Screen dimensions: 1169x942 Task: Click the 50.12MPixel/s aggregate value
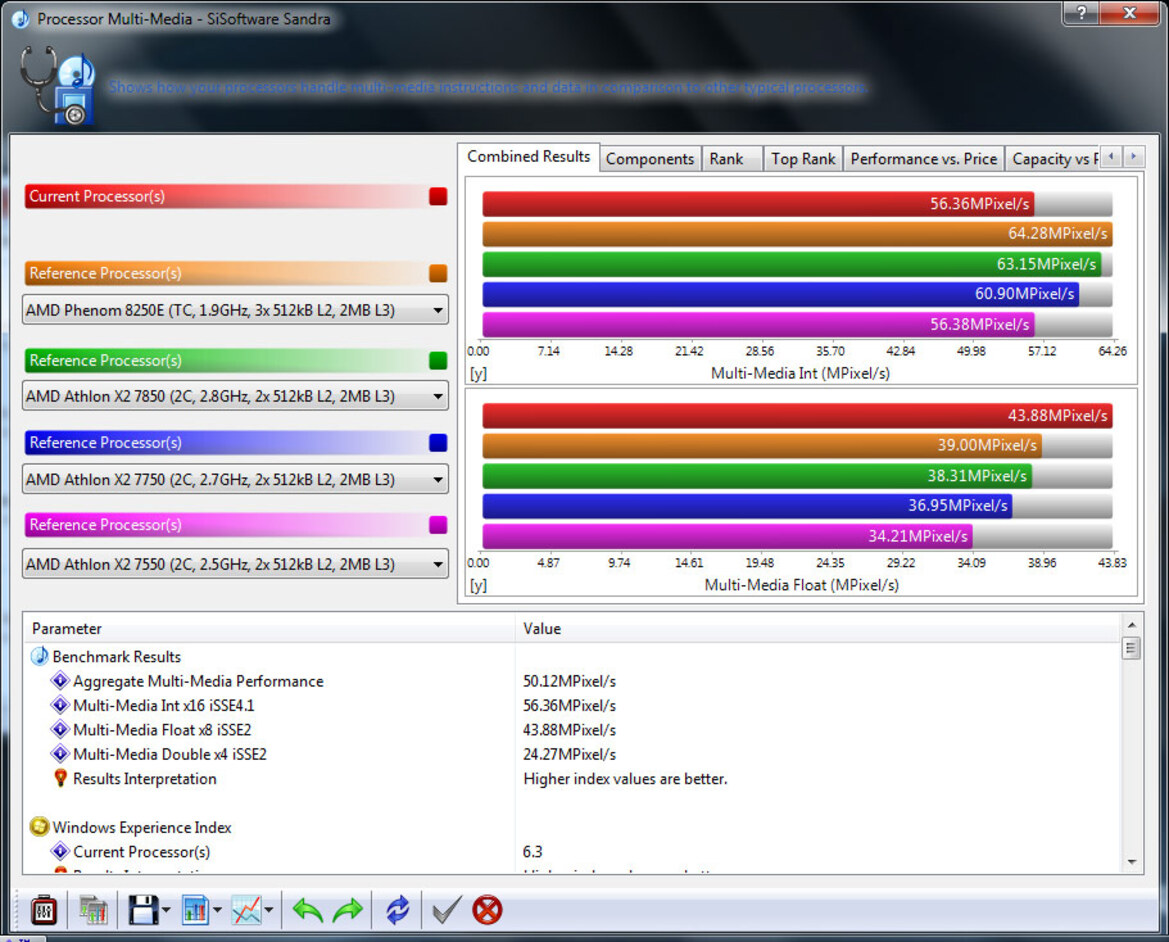pos(570,681)
